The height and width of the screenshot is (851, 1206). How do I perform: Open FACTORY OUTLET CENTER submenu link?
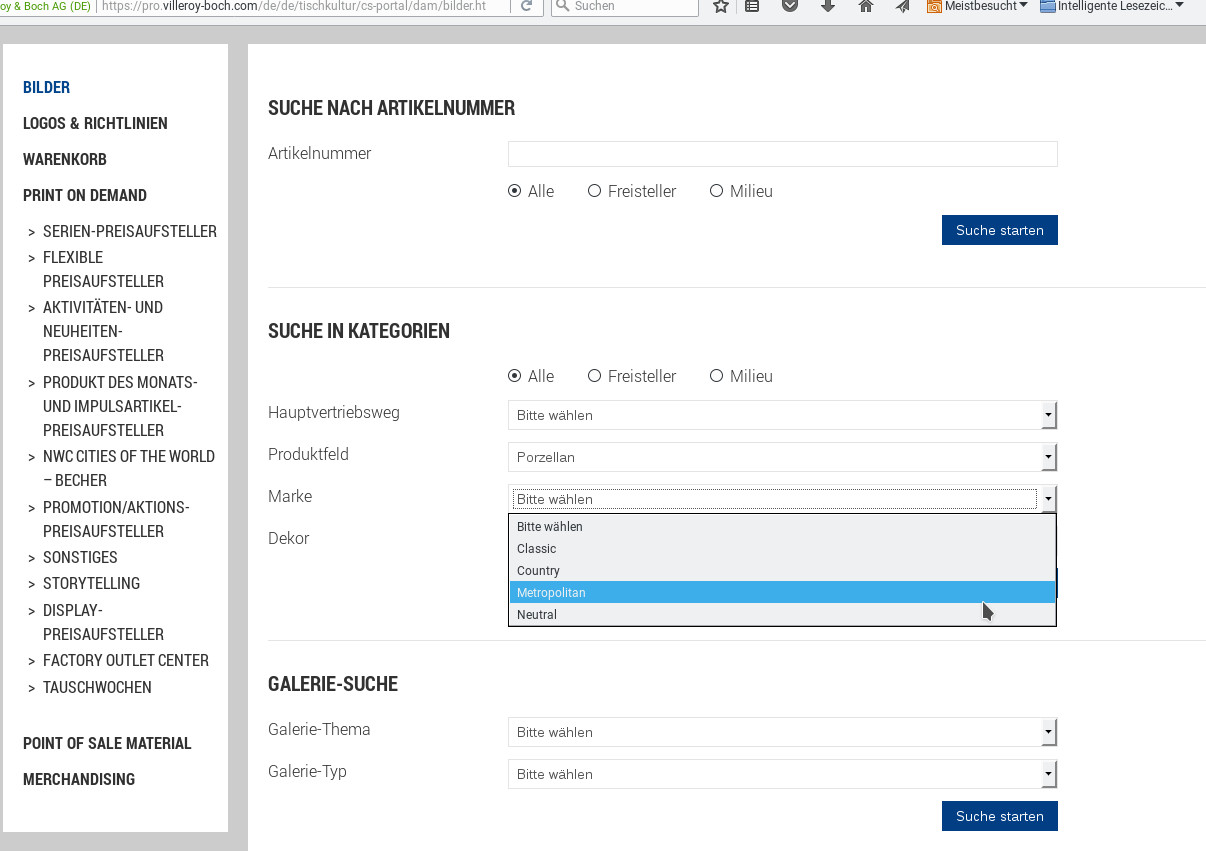[x=126, y=660]
